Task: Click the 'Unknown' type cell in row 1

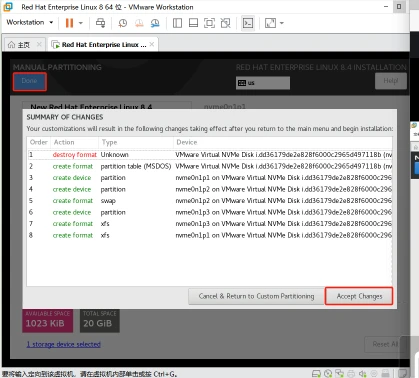Action: (114, 155)
